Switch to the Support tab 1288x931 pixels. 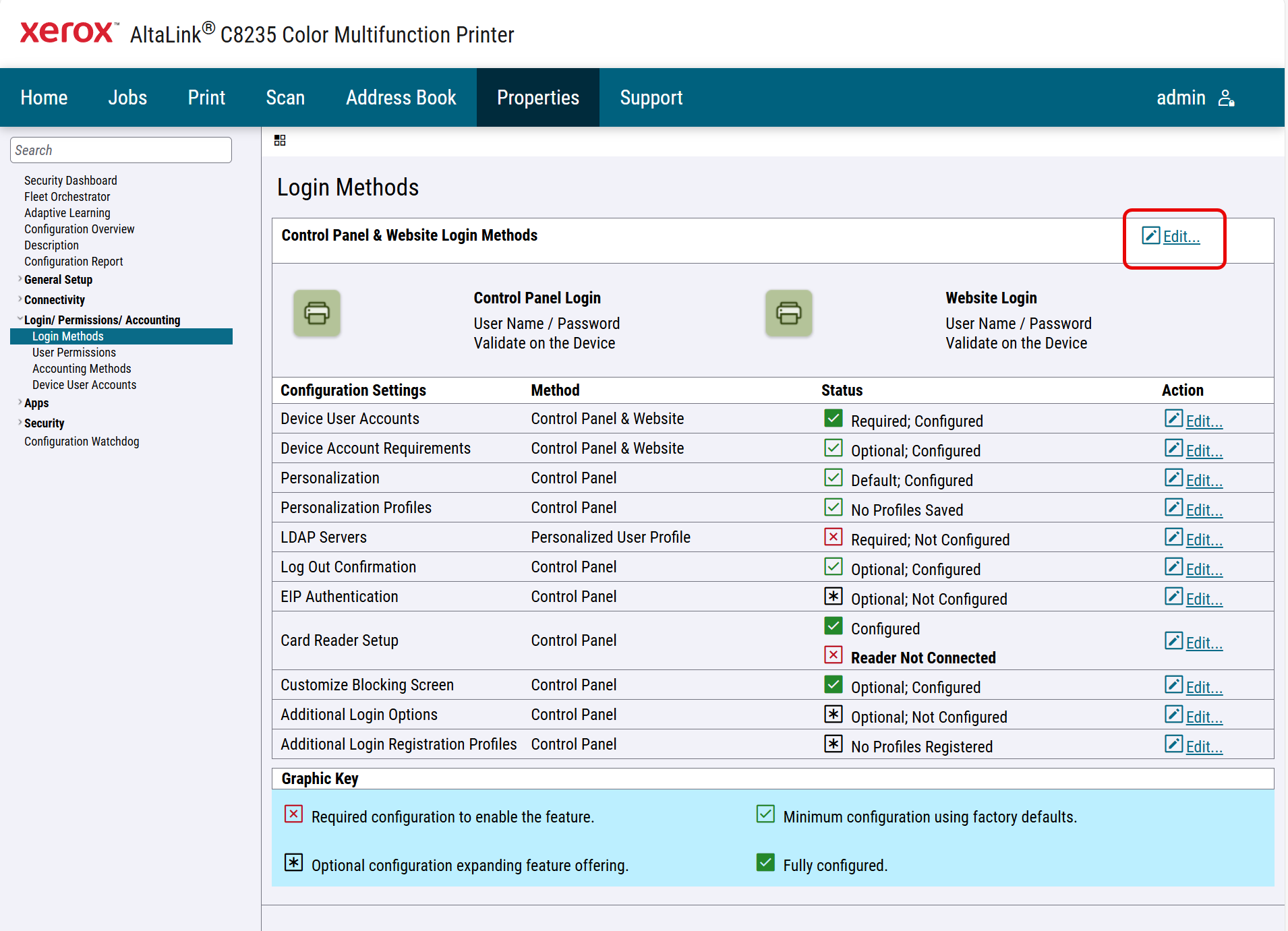point(651,98)
